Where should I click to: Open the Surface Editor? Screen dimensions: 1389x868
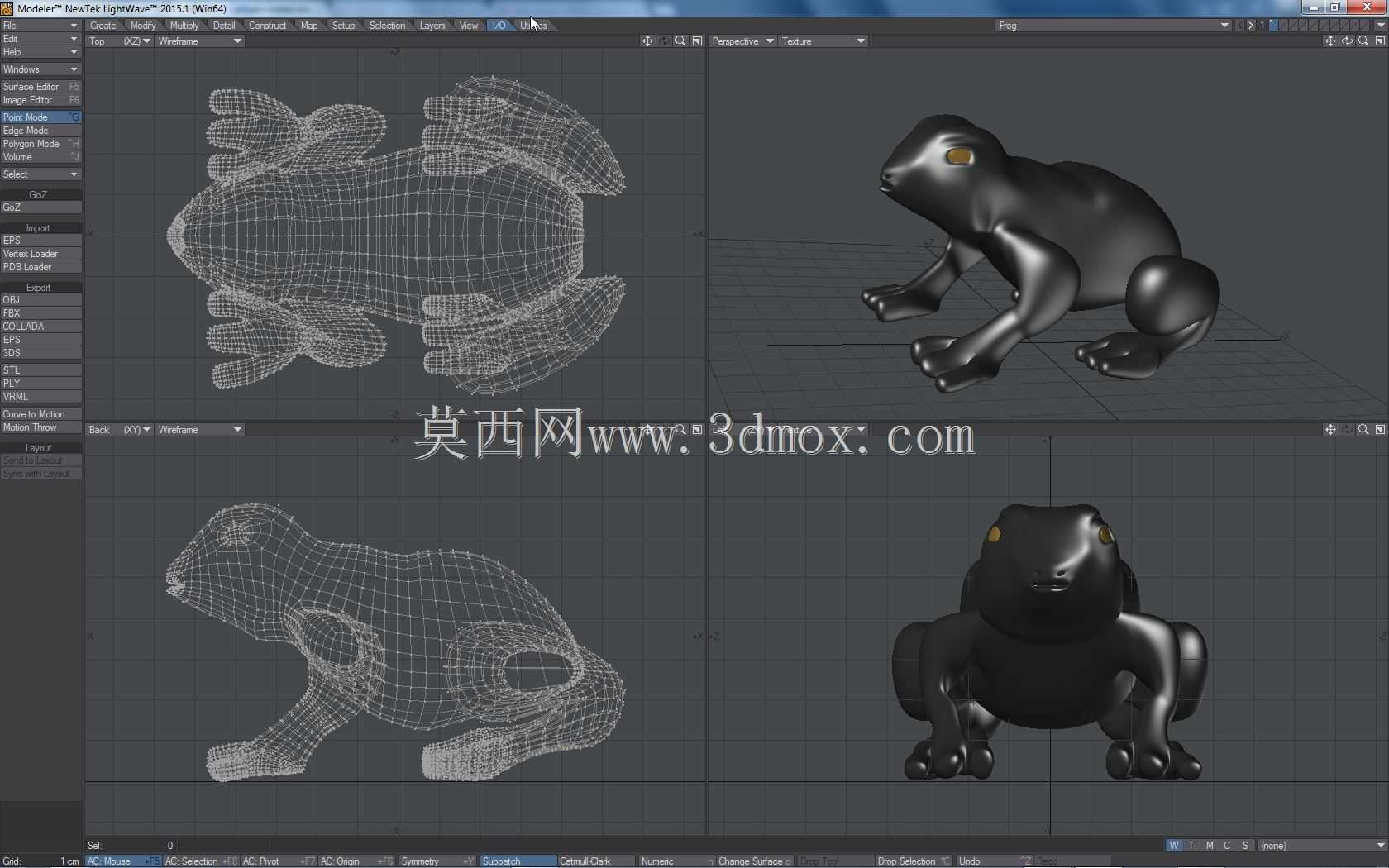point(41,87)
